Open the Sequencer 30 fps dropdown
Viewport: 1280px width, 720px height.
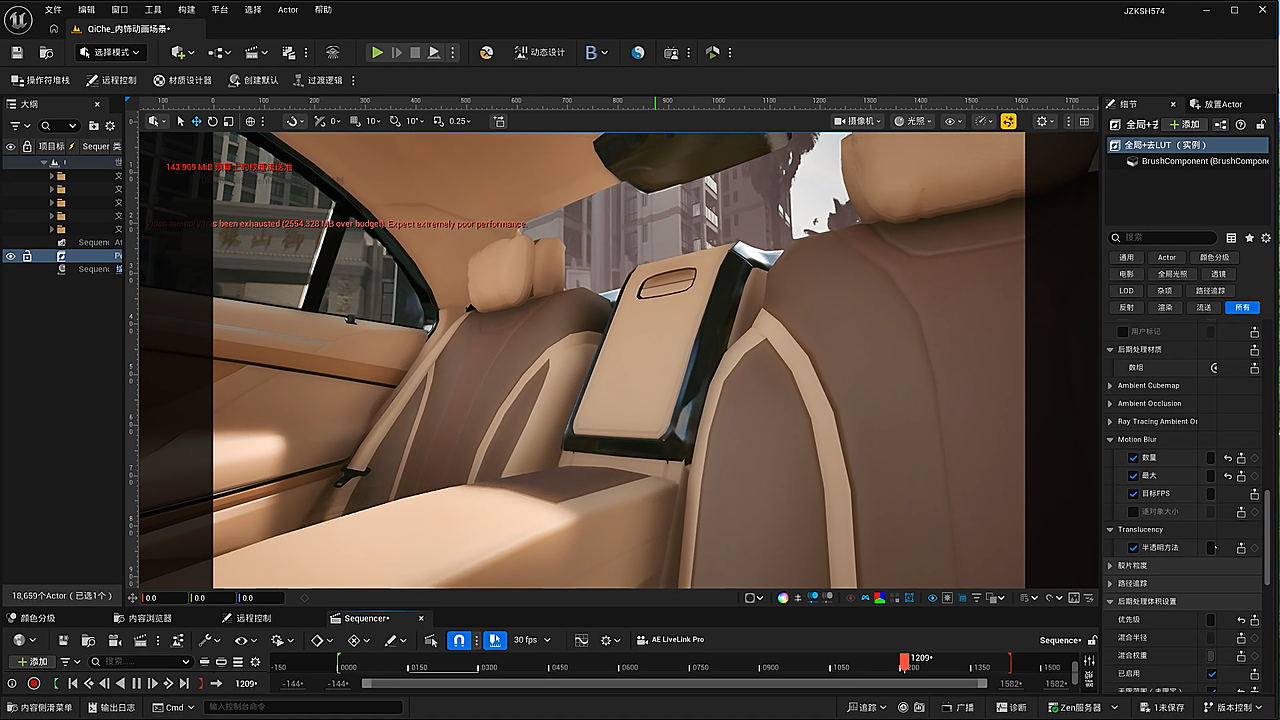(x=532, y=640)
